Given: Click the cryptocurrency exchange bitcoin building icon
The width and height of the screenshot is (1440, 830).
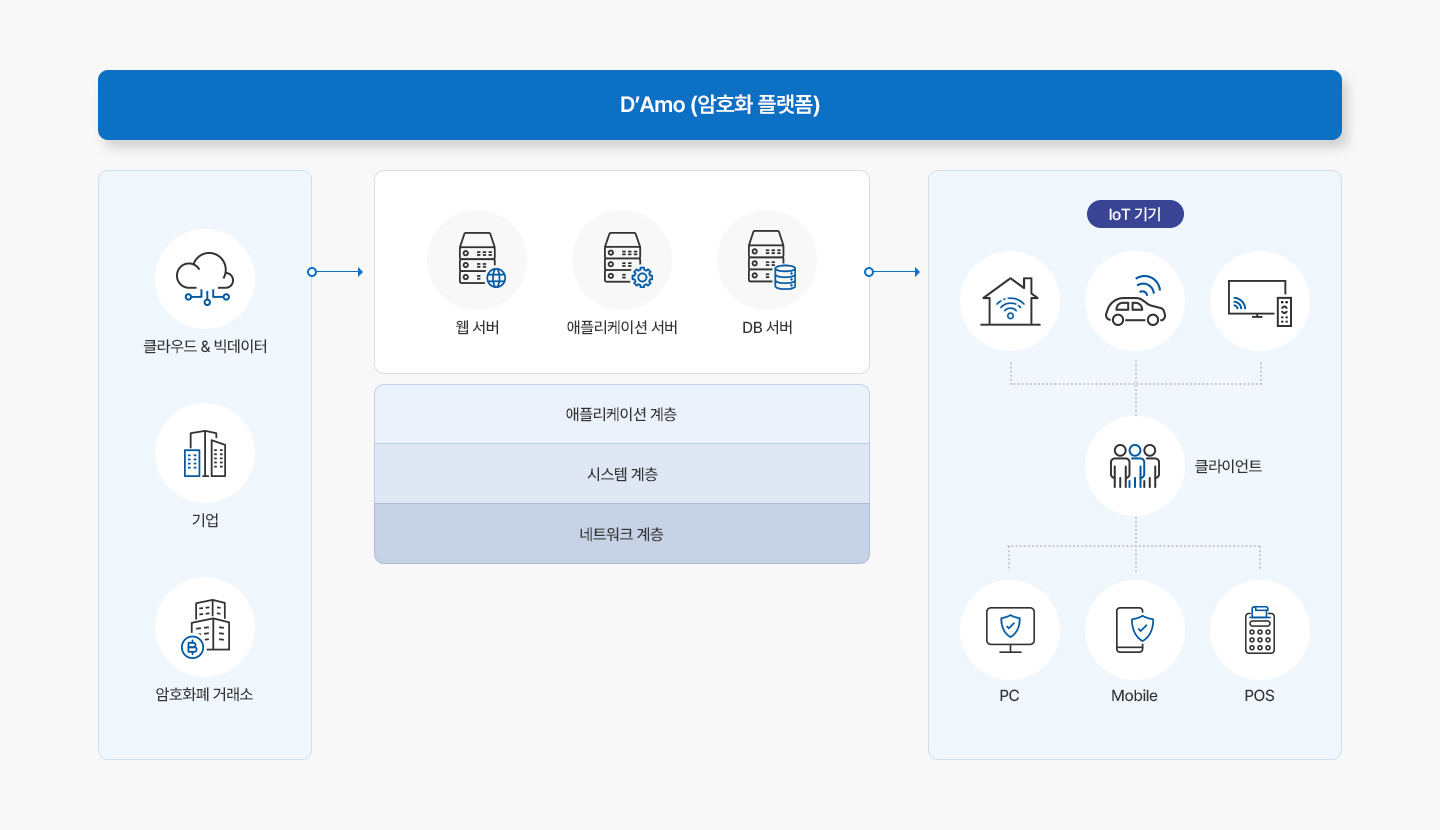Looking at the screenshot, I should point(205,627).
